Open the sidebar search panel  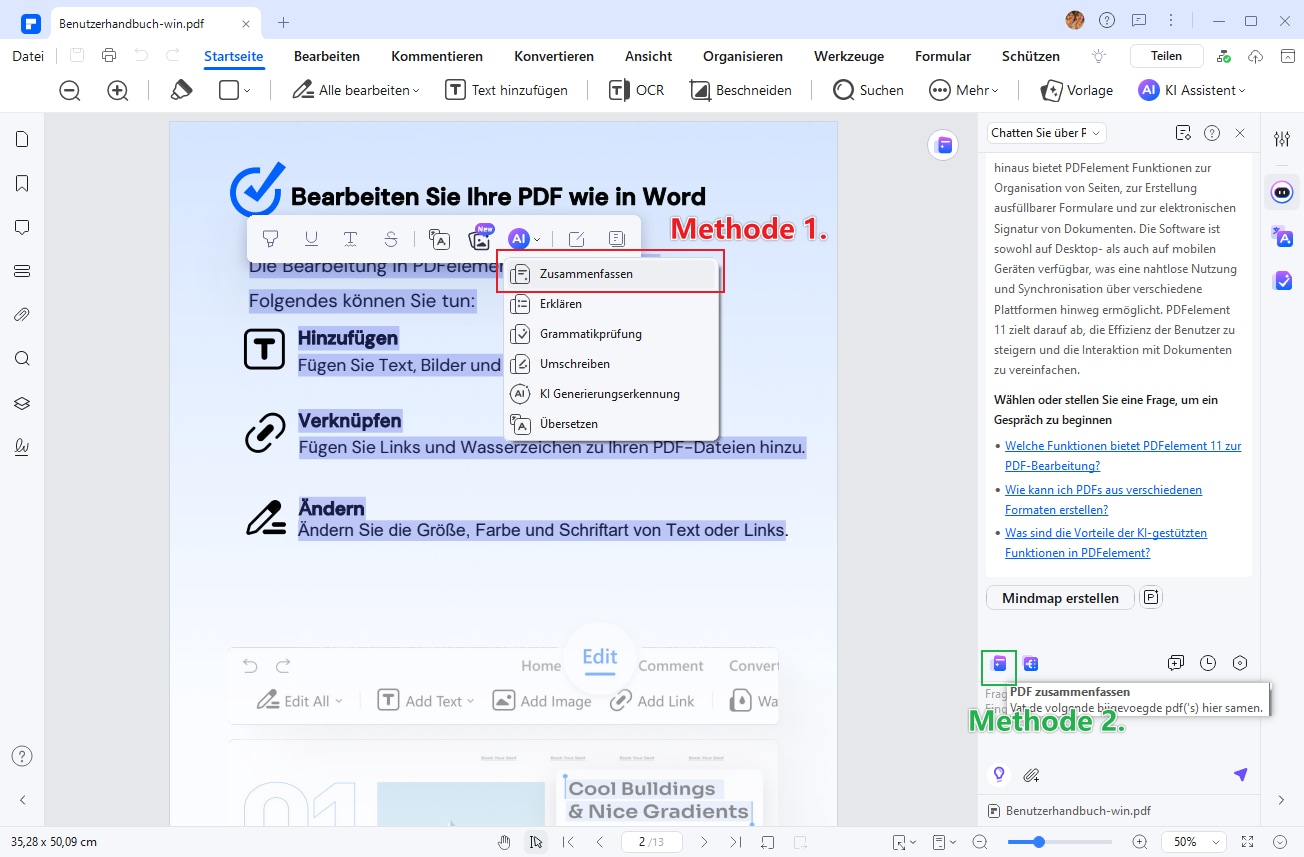point(22,359)
